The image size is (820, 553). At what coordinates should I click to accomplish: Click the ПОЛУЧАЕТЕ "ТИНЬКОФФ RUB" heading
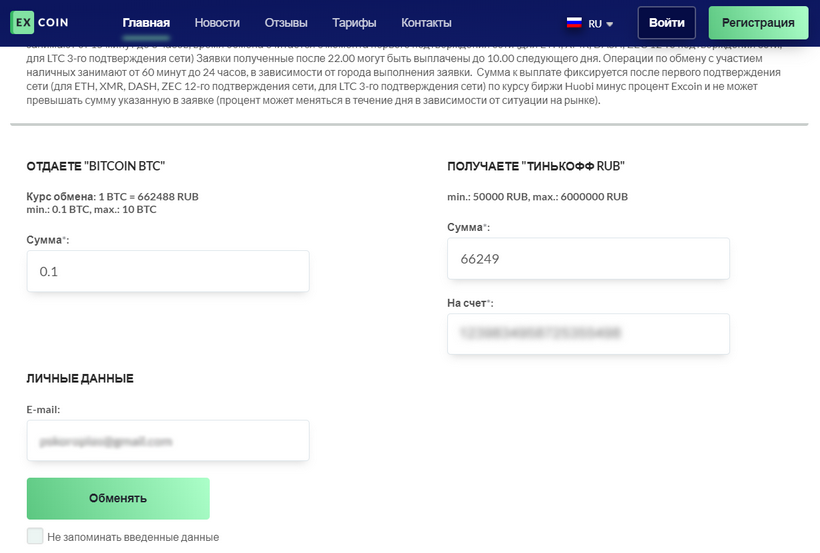tap(536, 166)
